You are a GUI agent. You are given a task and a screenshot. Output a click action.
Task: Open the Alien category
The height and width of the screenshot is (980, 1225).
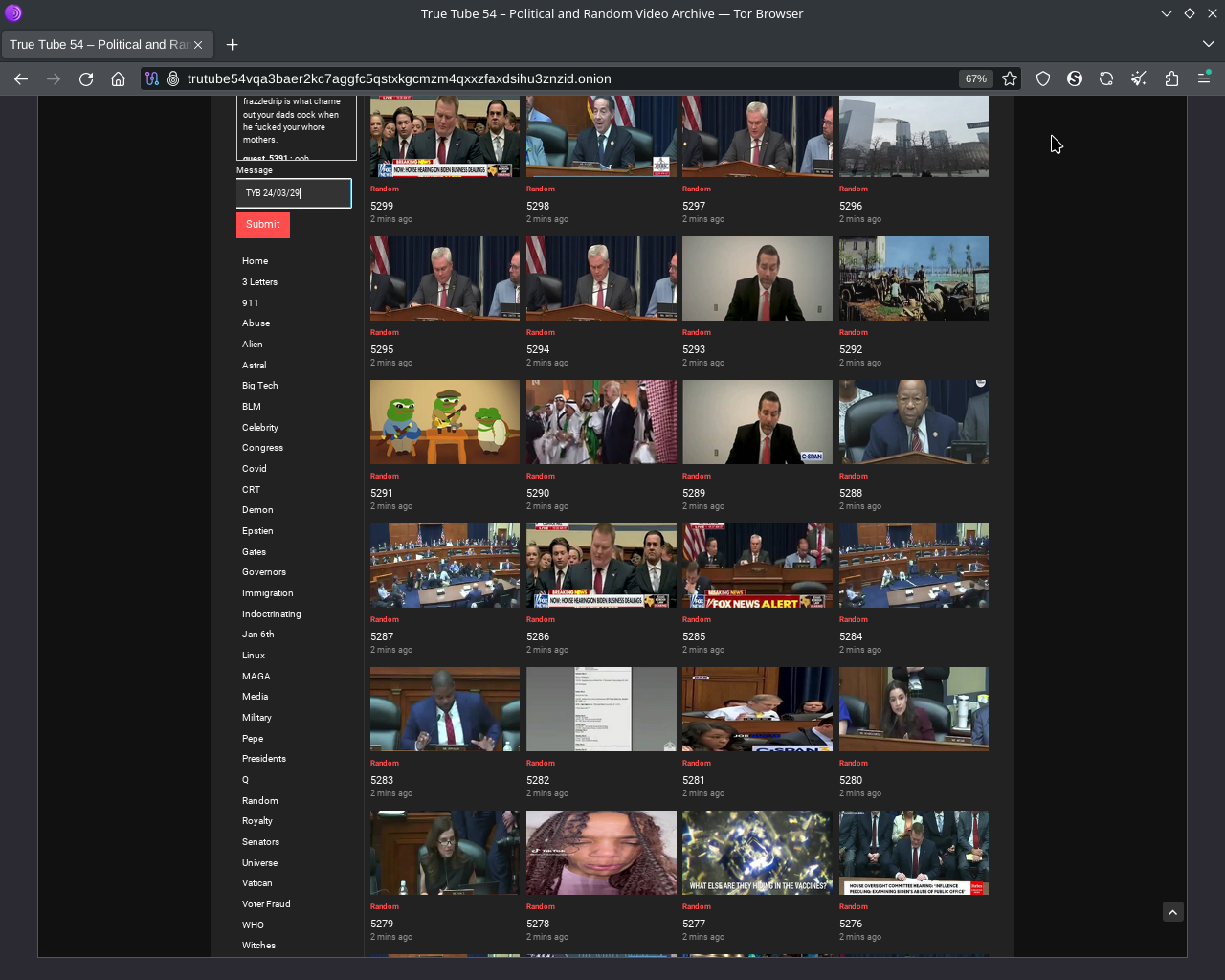(253, 345)
